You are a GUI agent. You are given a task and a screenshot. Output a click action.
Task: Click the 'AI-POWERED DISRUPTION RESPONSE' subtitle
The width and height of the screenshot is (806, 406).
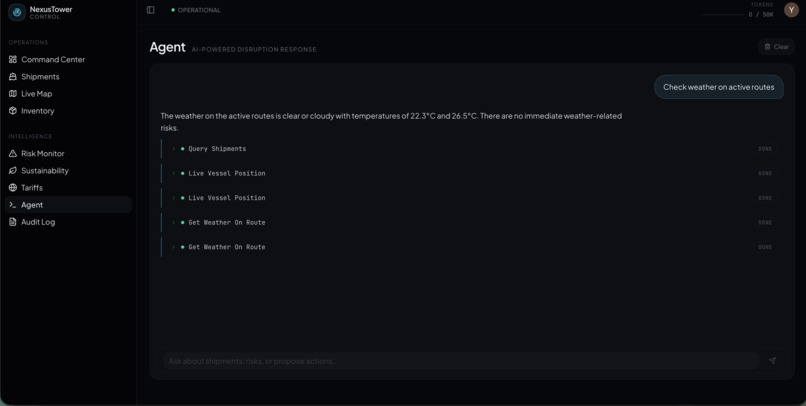click(254, 49)
